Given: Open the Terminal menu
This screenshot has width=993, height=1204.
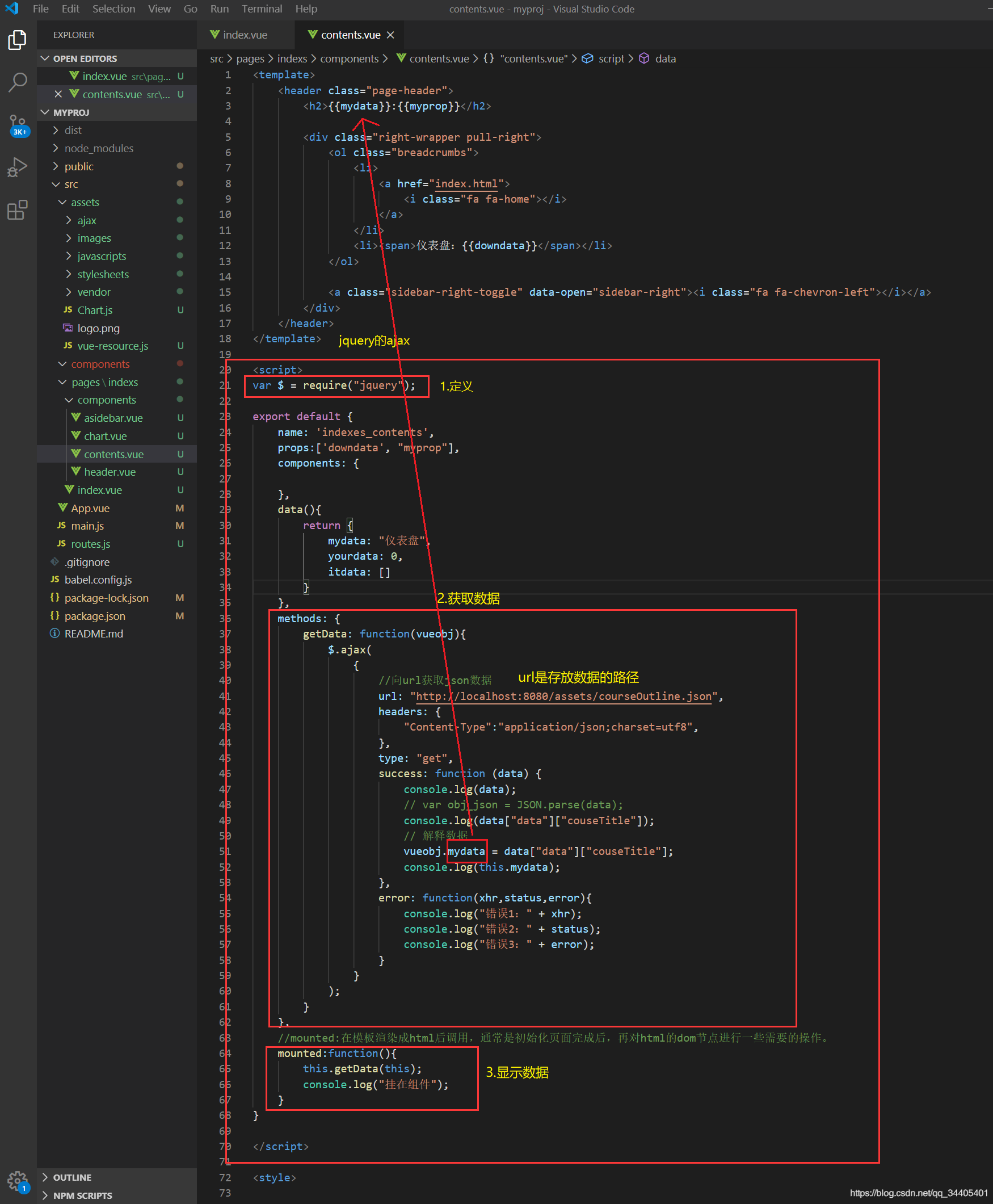Looking at the screenshot, I should [x=262, y=9].
